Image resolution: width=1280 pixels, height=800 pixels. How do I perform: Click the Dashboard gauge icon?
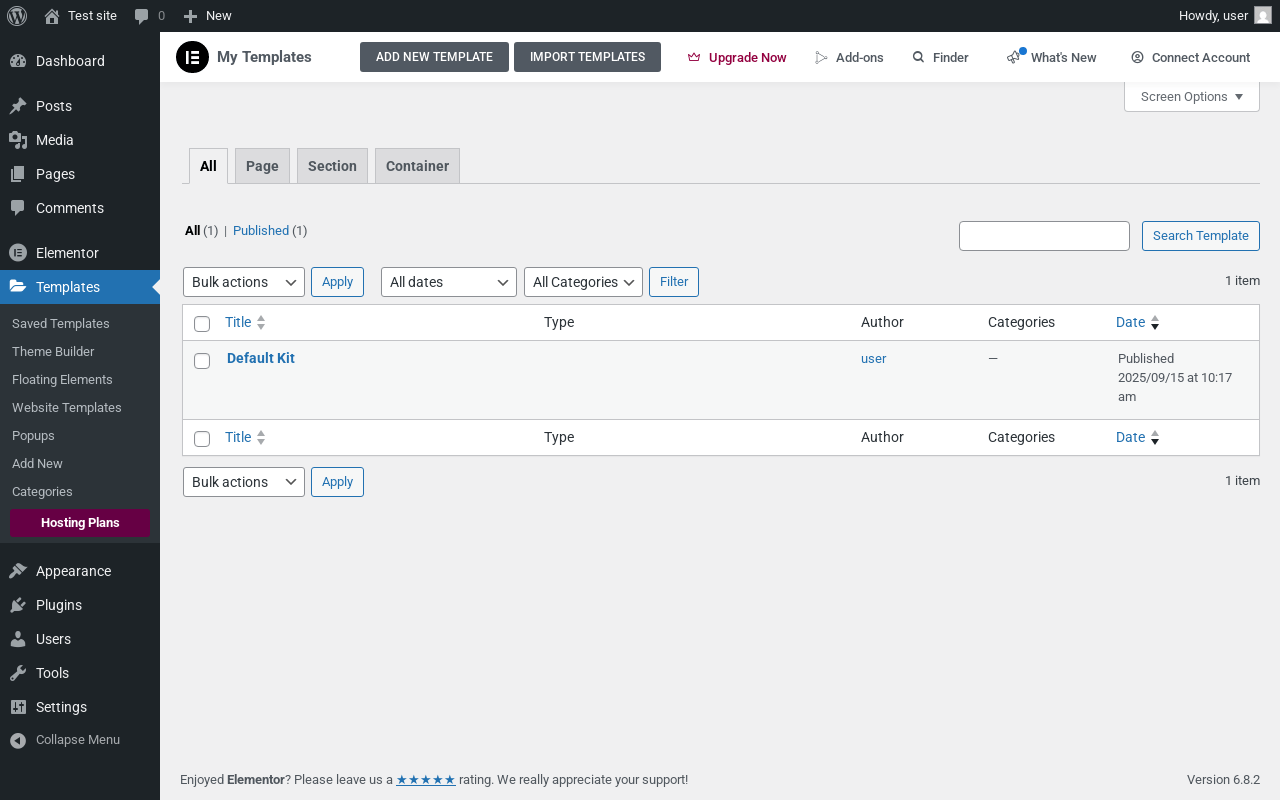18,61
